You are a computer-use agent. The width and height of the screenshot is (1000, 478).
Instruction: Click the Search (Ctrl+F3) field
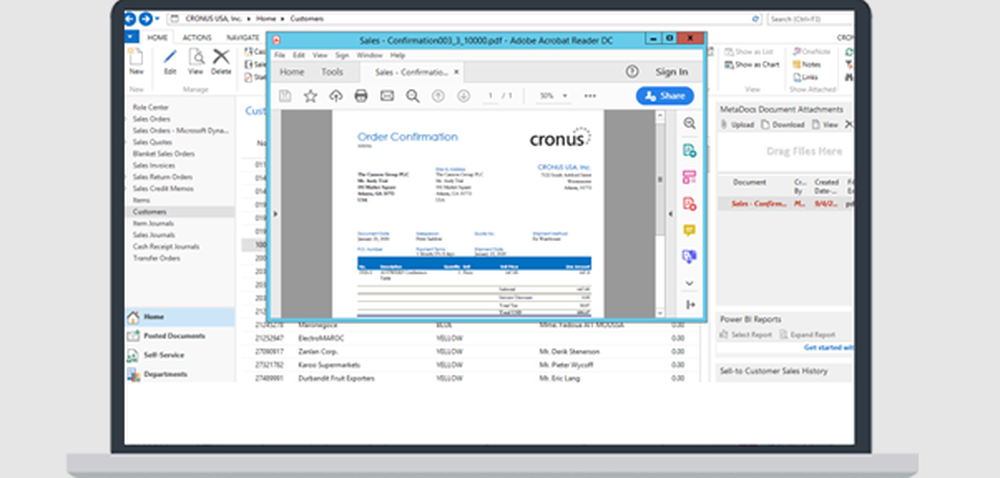(x=809, y=19)
